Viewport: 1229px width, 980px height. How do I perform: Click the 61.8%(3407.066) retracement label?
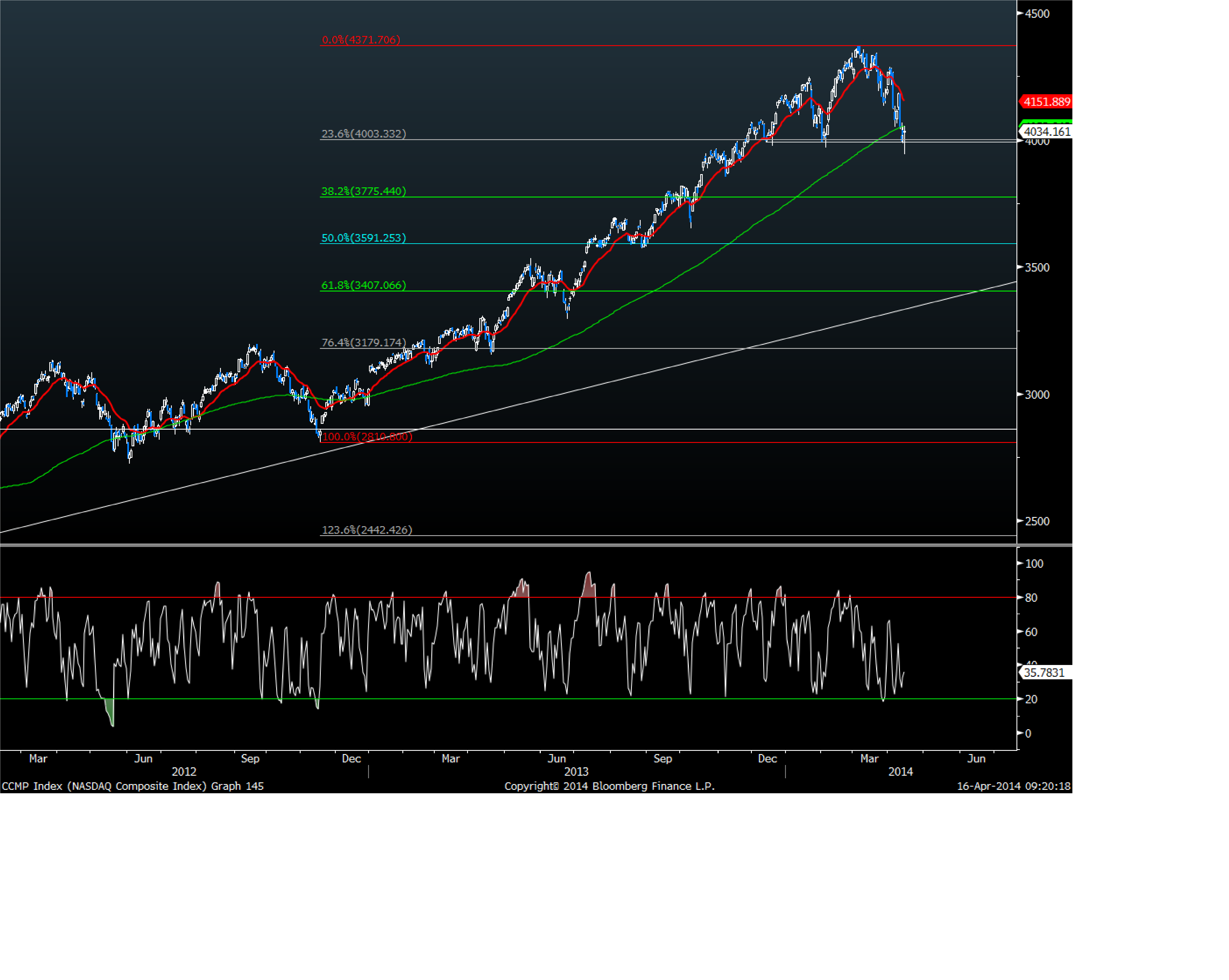point(364,285)
